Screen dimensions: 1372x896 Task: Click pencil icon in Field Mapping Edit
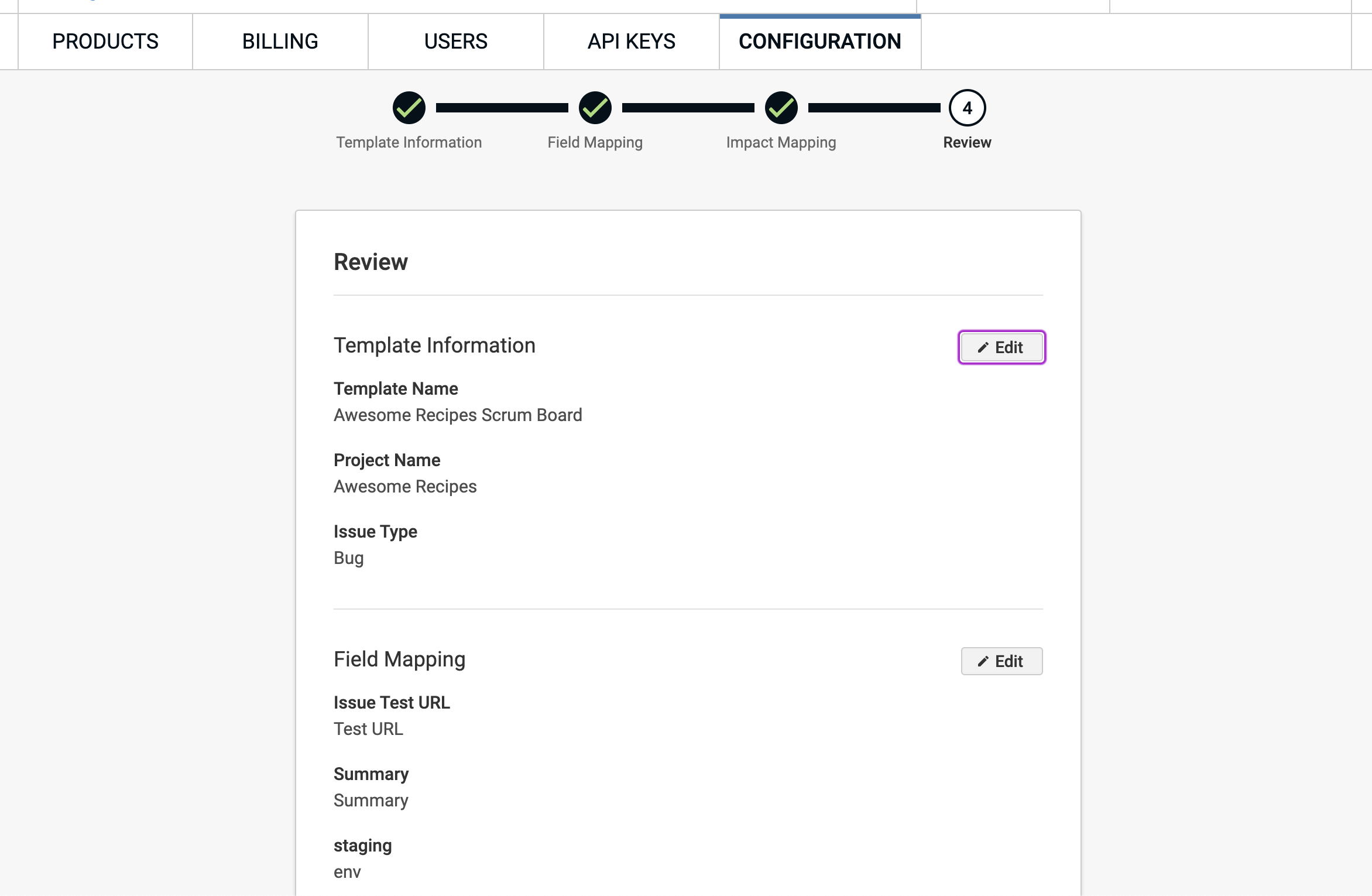983,662
